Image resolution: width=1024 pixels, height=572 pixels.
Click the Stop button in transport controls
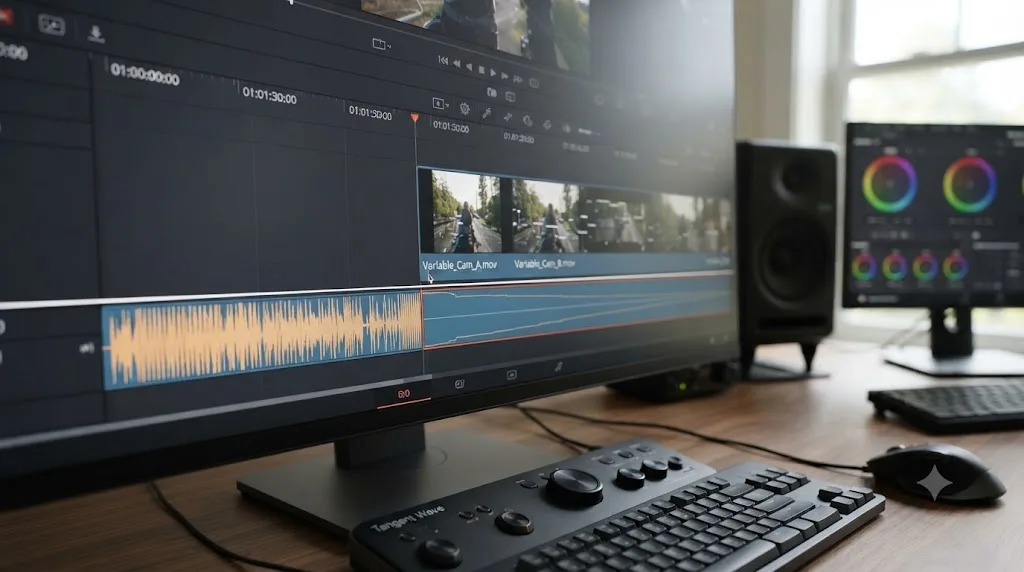coord(481,69)
